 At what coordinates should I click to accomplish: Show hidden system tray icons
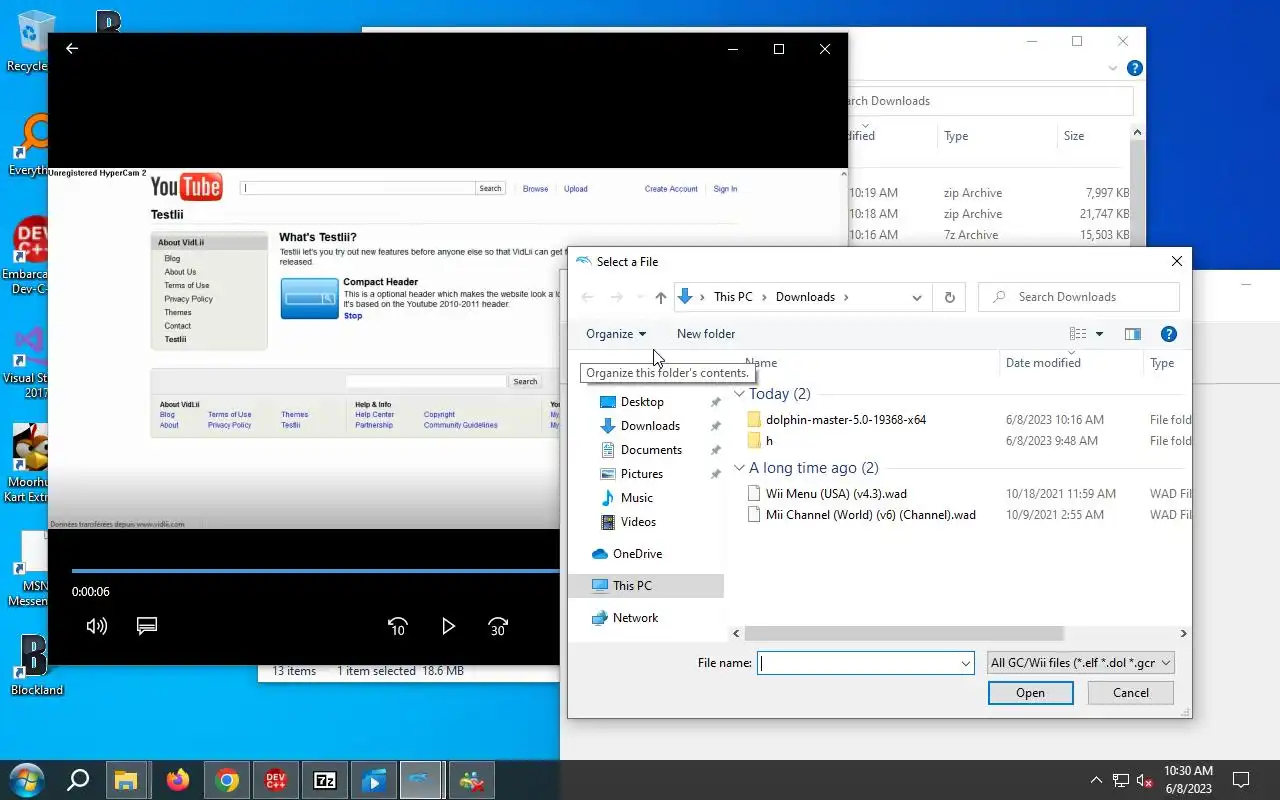click(1096, 780)
